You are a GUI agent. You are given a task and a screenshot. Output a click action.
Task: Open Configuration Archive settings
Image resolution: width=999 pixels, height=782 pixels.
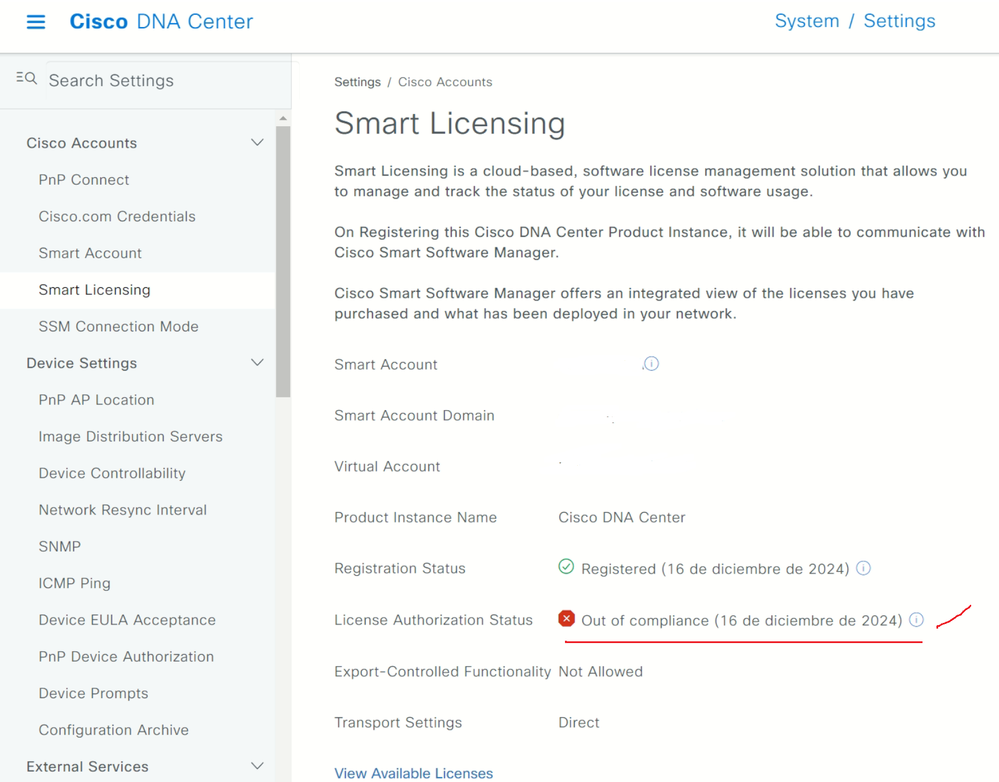pyautogui.click(x=113, y=730)
